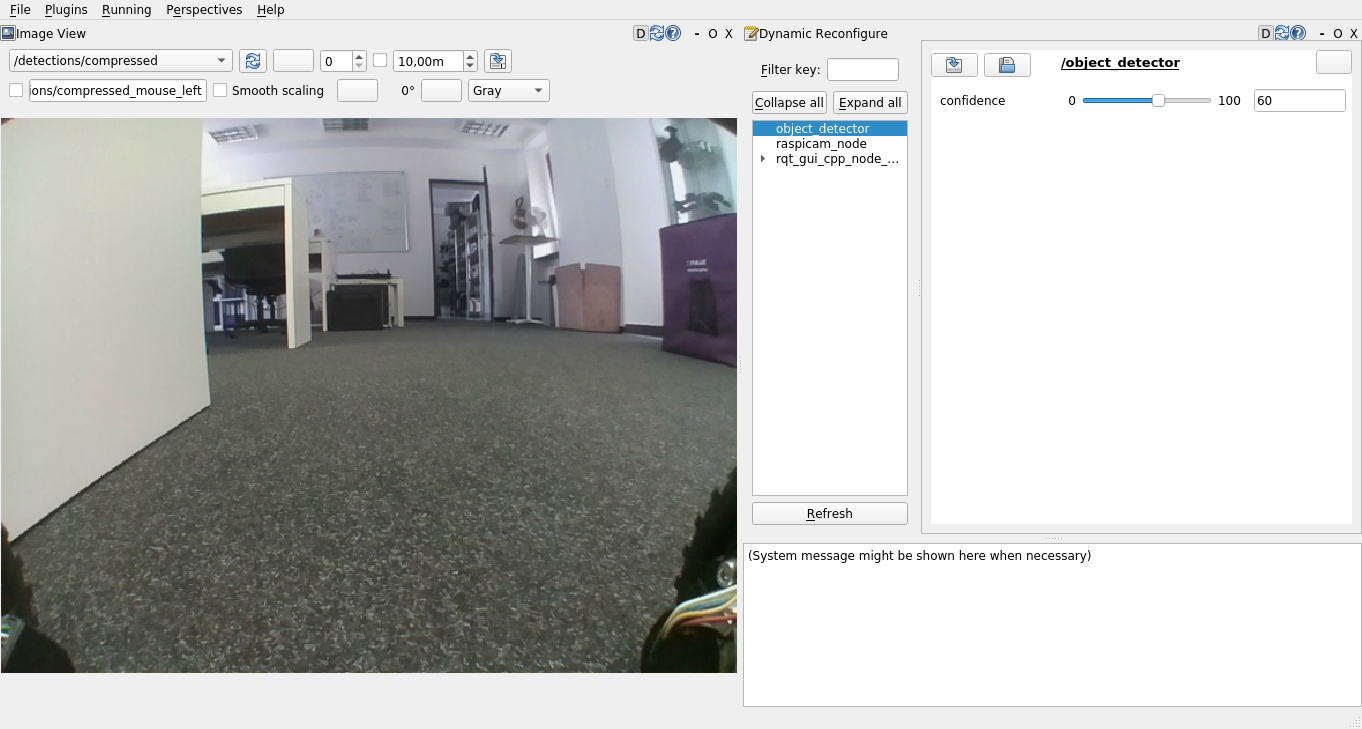Open the Plugins menu
This screenshot has width=1362, height=729.
click(66, 10)
